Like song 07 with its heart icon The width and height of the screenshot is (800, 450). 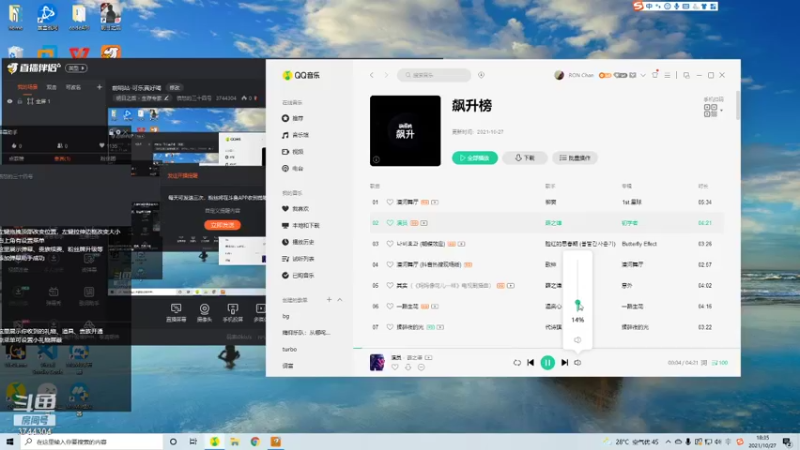click(390, 327)
